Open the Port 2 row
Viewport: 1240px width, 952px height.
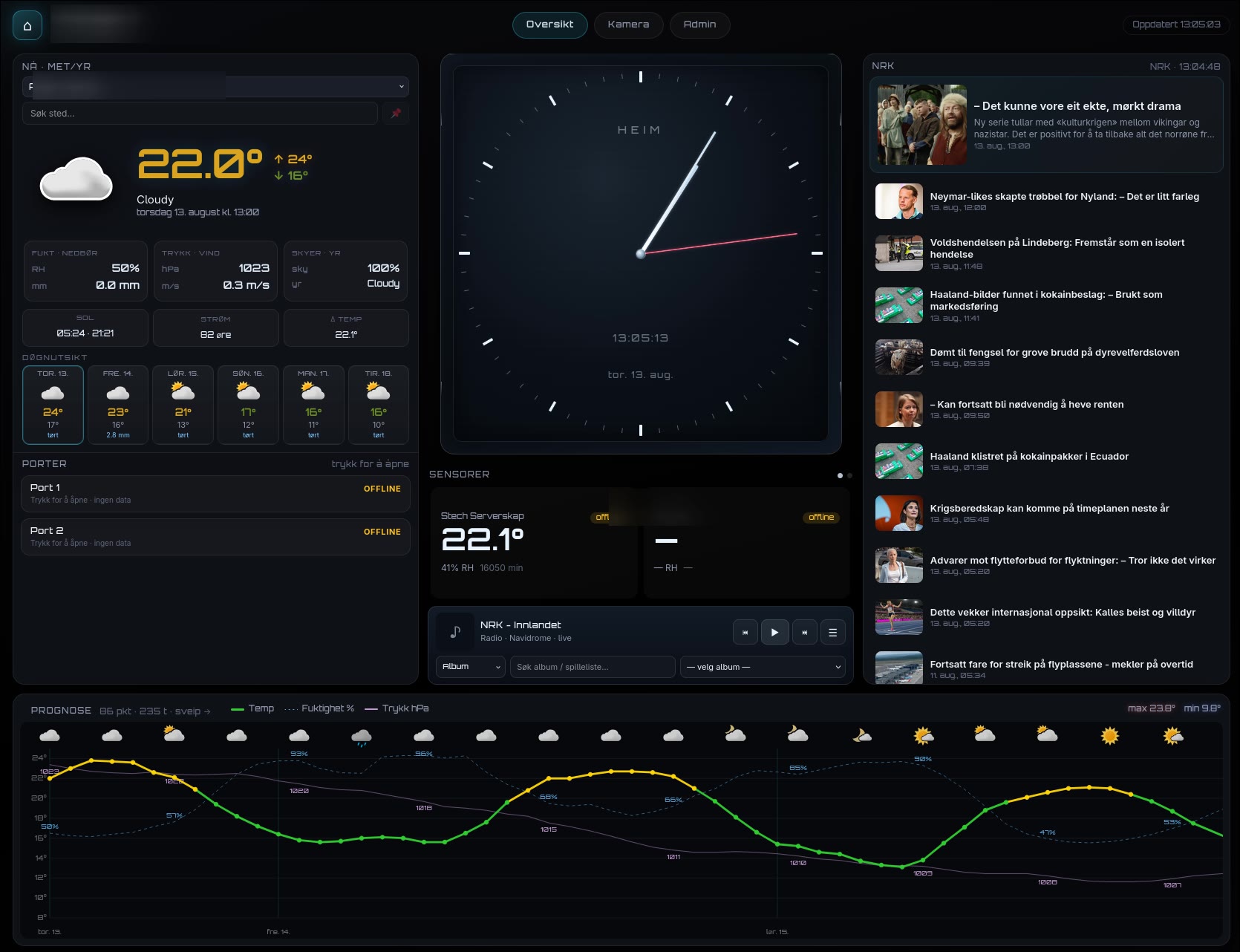[x=215, y=537]
